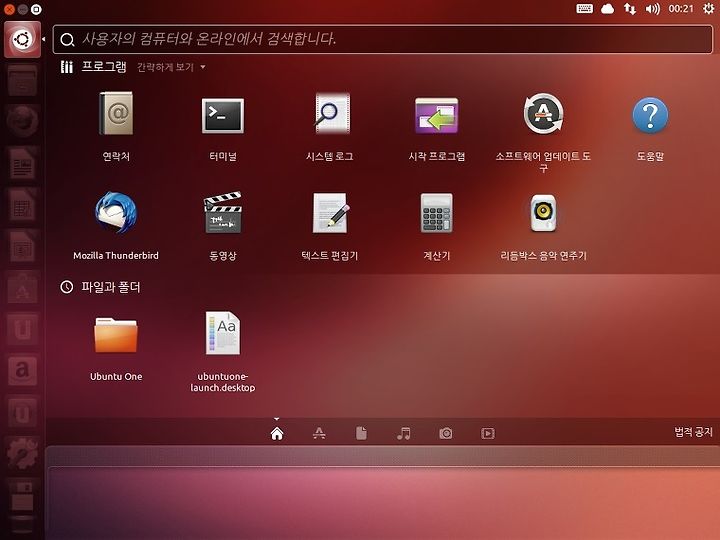Open the cloud indicator in top panel
The width and height of the screenshot is (720, 540).
pos(608,9)
